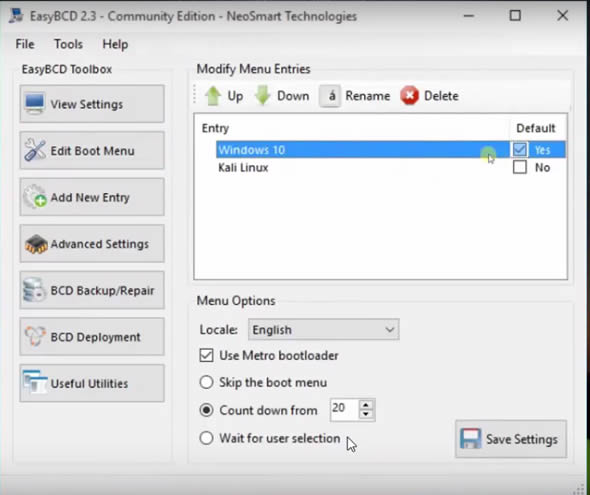The image size is (590, 495).
Task: Click the Advanced Settings chip icon
Action: pos(36,244)
